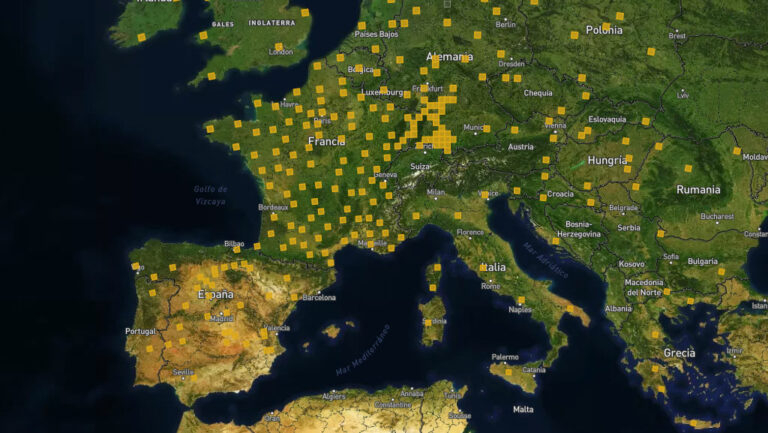Select the Kosovo label

631,264
